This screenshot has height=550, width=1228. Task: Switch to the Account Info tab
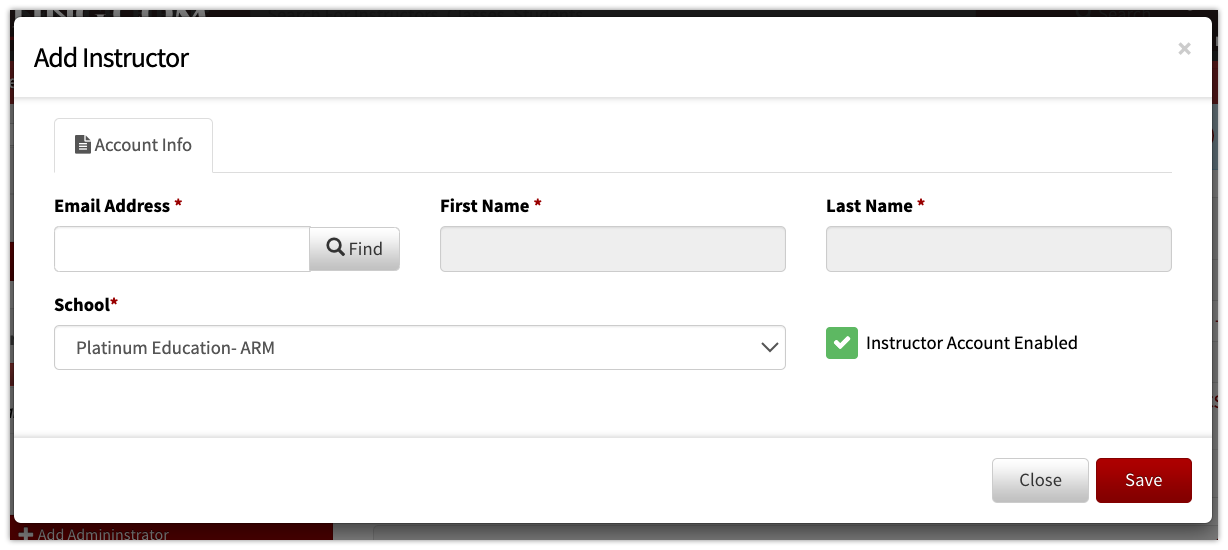click(x=133, y=145)
